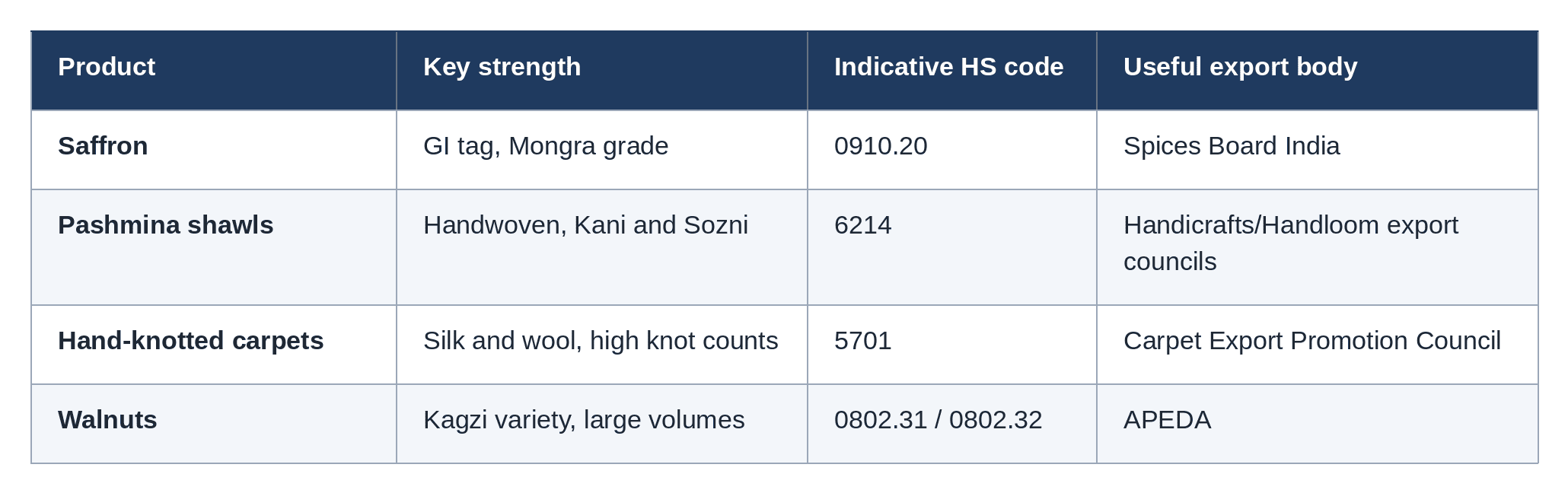
Task: Click HS code 5701 cell
Action: point(952,345)
